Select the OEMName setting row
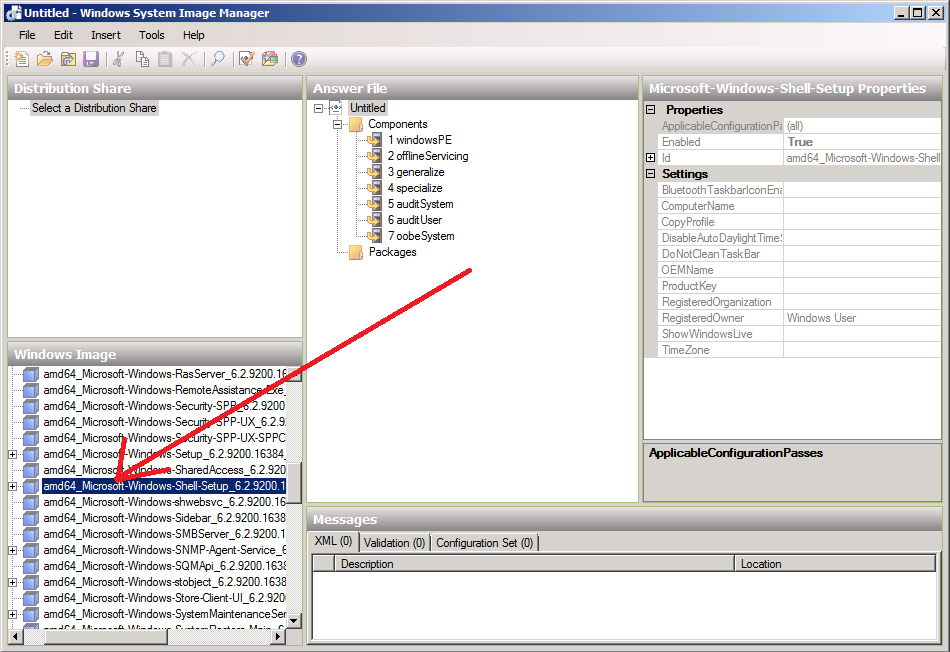This screenshot has height=652, width=950. click(x=799, y=270)
